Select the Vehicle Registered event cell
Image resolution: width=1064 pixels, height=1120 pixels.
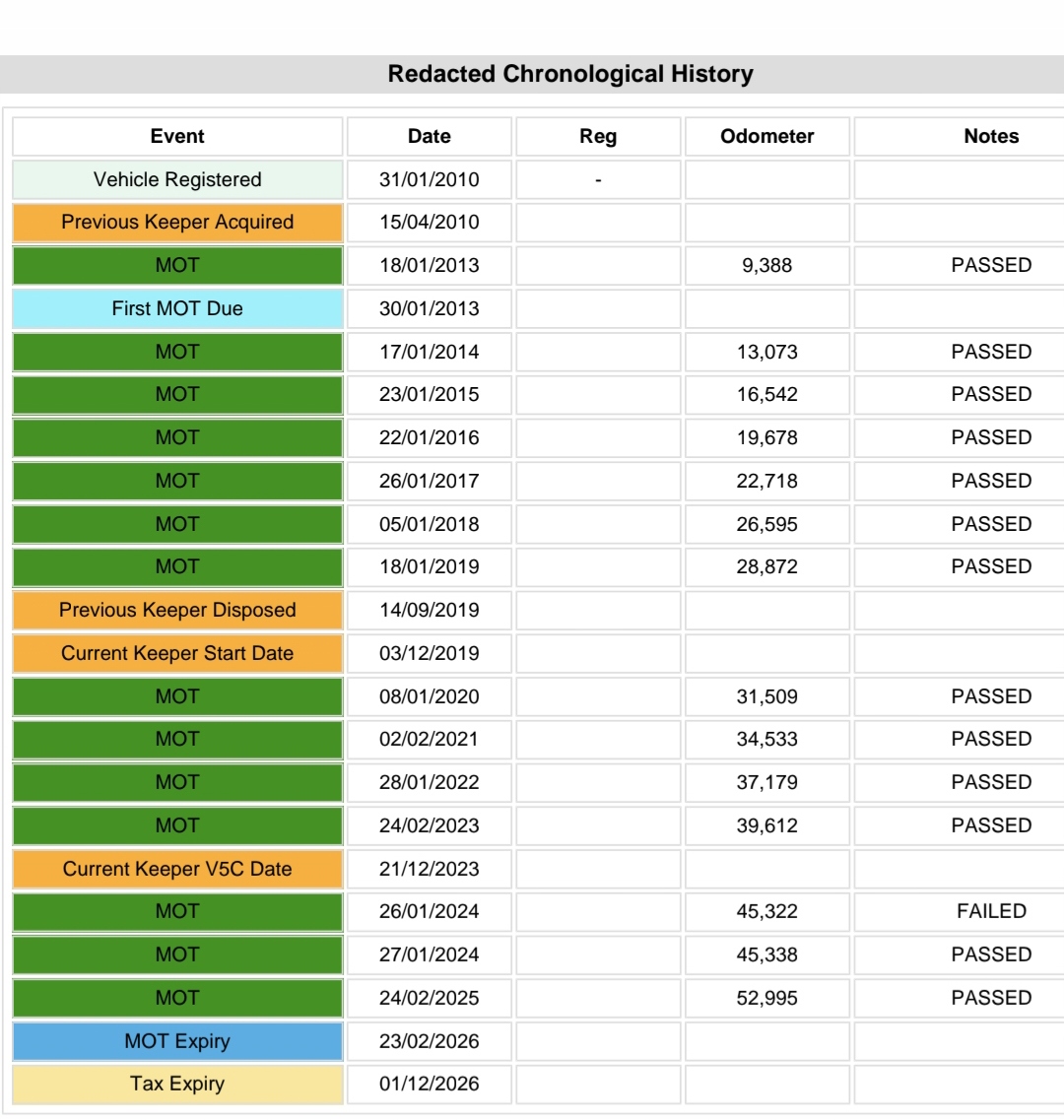pos(177,179)
